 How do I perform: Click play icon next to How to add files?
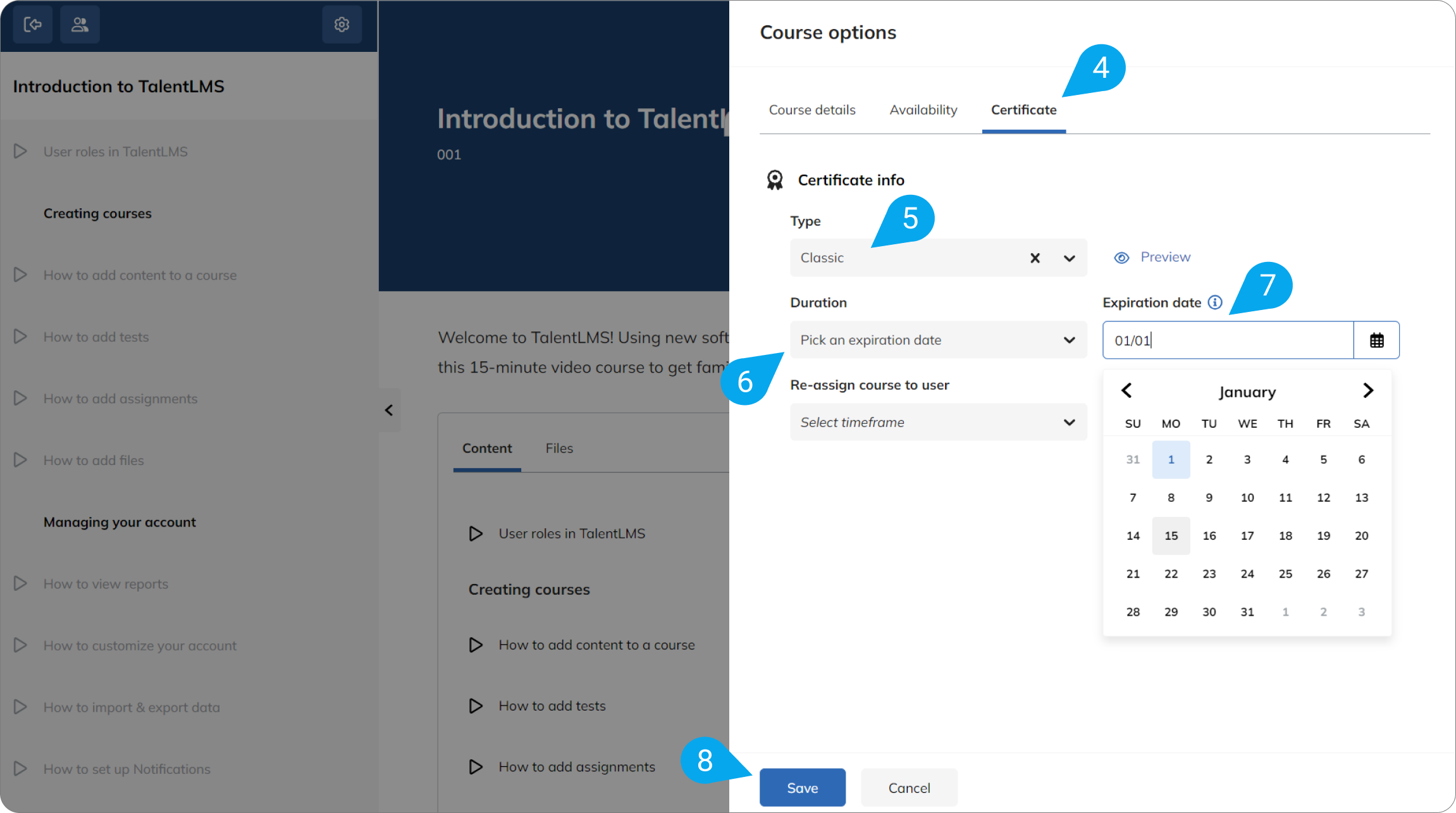[x=20, y=460]
